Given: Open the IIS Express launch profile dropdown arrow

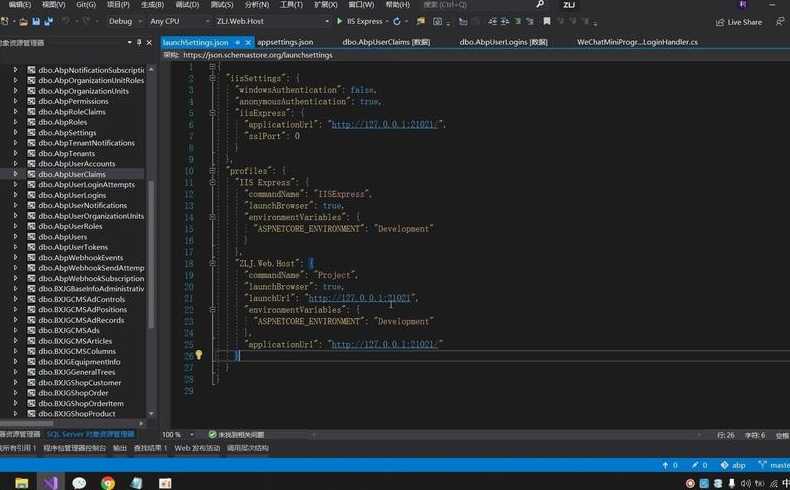Looking at the screenshot, I should (387, 21).
